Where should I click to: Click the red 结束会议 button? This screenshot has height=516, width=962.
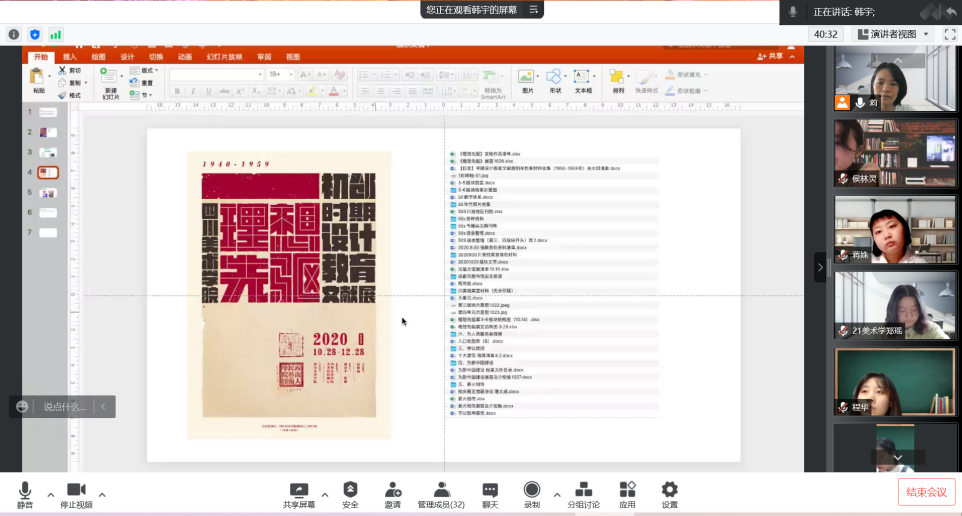(x=926, y=492)
